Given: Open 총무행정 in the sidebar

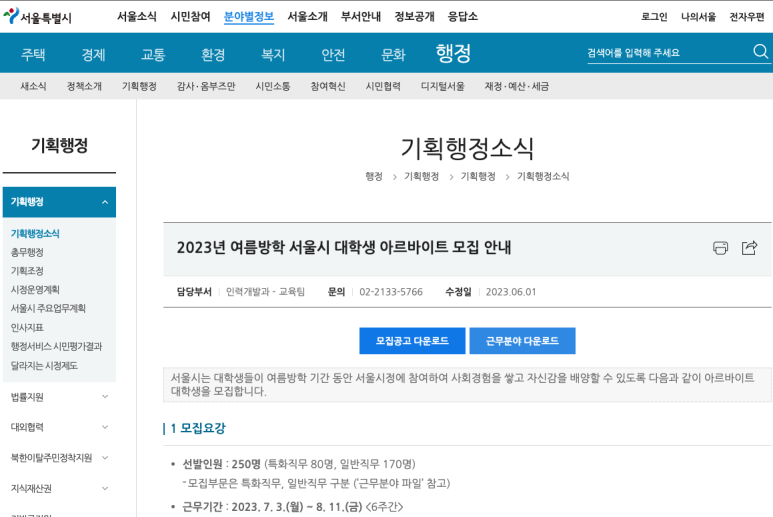Looking at the screenshot, I should [x=27, y=252].
